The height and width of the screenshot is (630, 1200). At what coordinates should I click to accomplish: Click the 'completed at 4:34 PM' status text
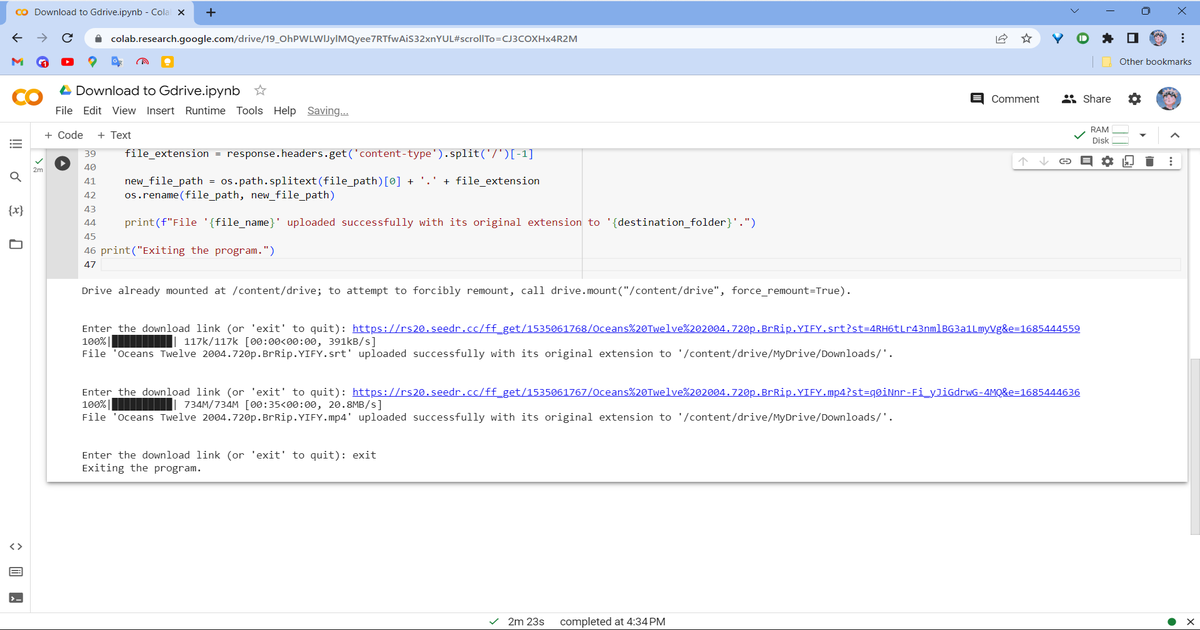pyautogui.click(x=612, y=621)
